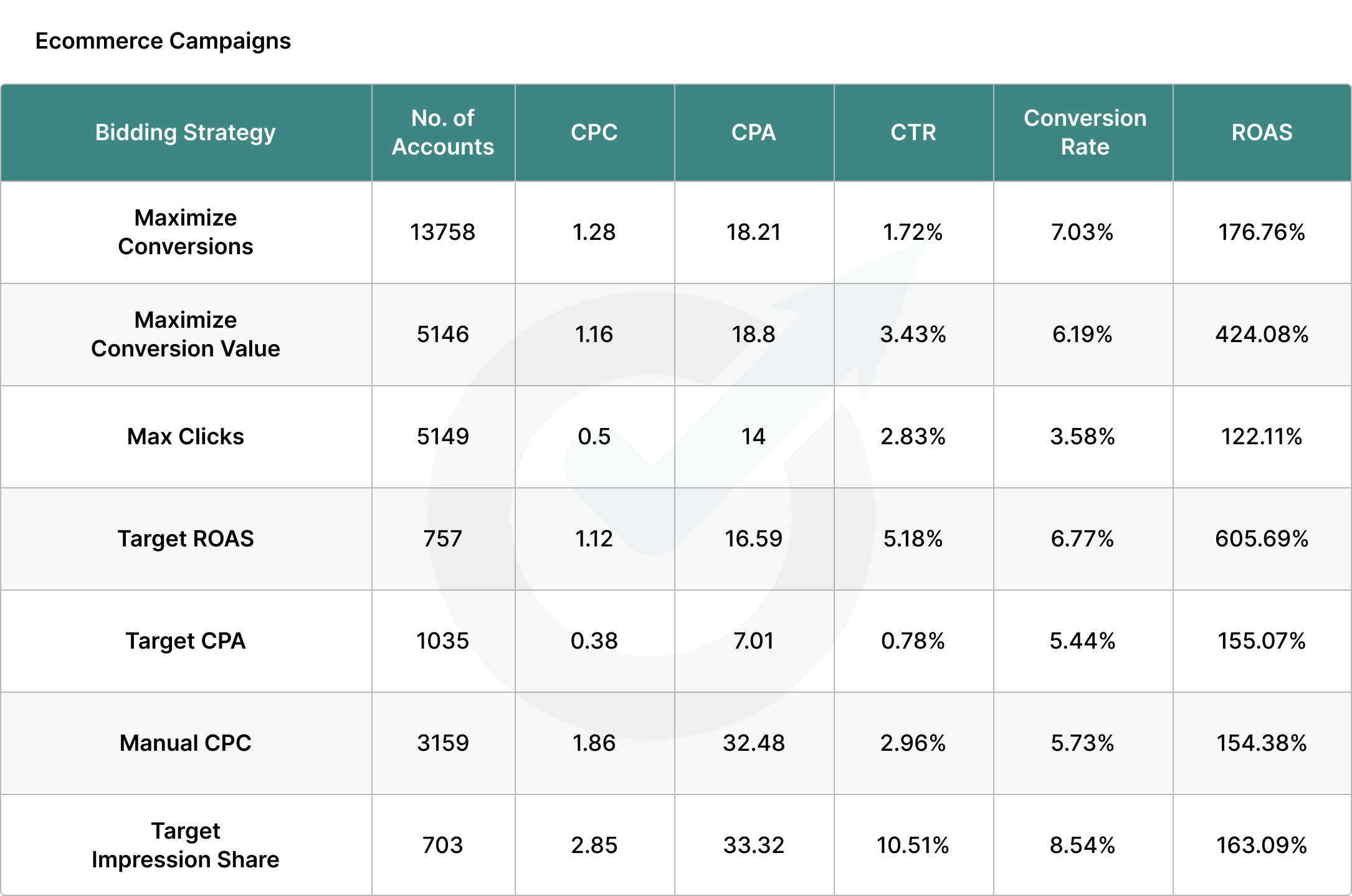Select the Manual CPC row label
Viewport: 1352px width, 896px height.
pyautogui.click(x=186, y=743)
